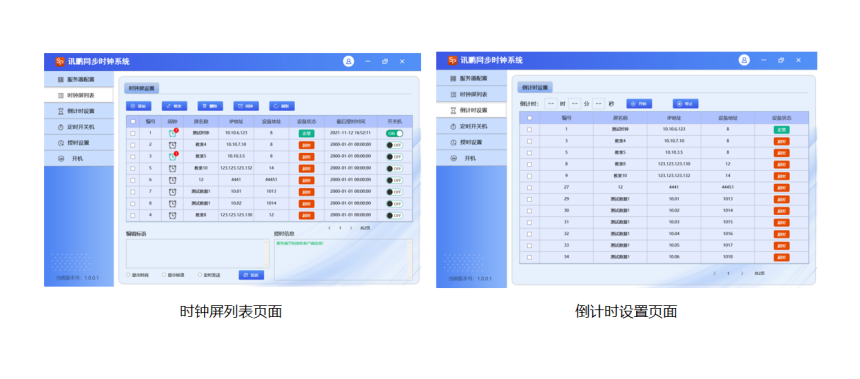Tick the checkbox for row 34 in countdown window
Screen dimensions: 860x379
[x=529, y=257]
